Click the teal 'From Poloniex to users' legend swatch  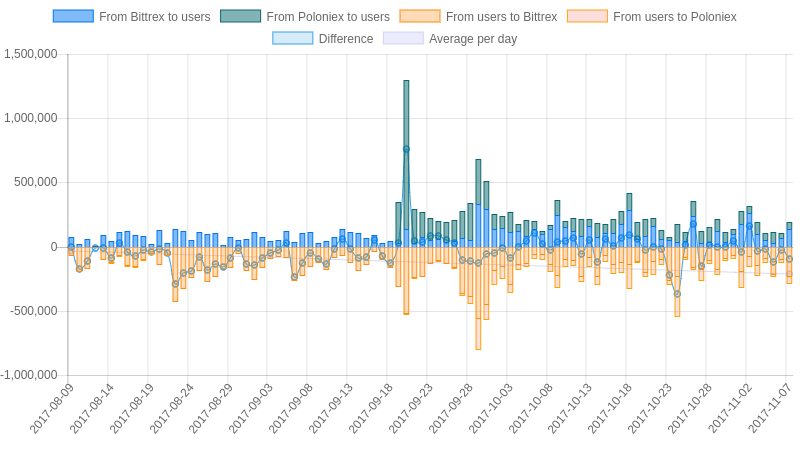[x=240, y=17]
